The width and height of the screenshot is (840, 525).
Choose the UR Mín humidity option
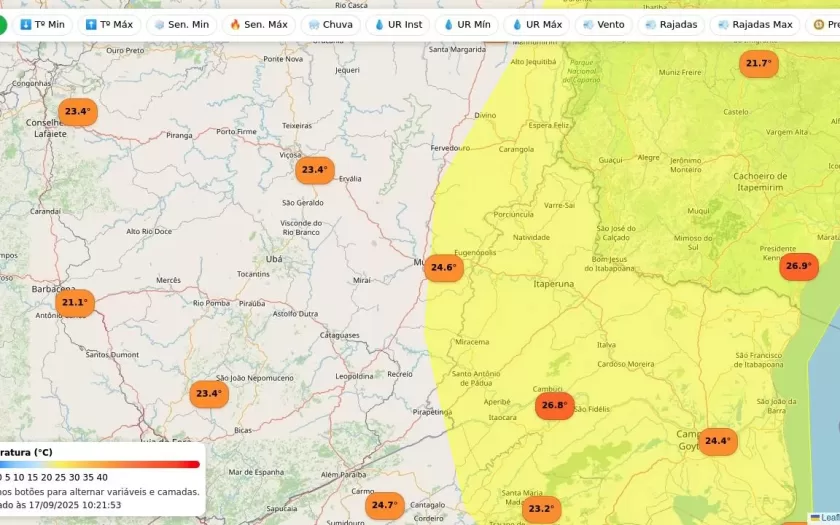(x=467, y=24)
